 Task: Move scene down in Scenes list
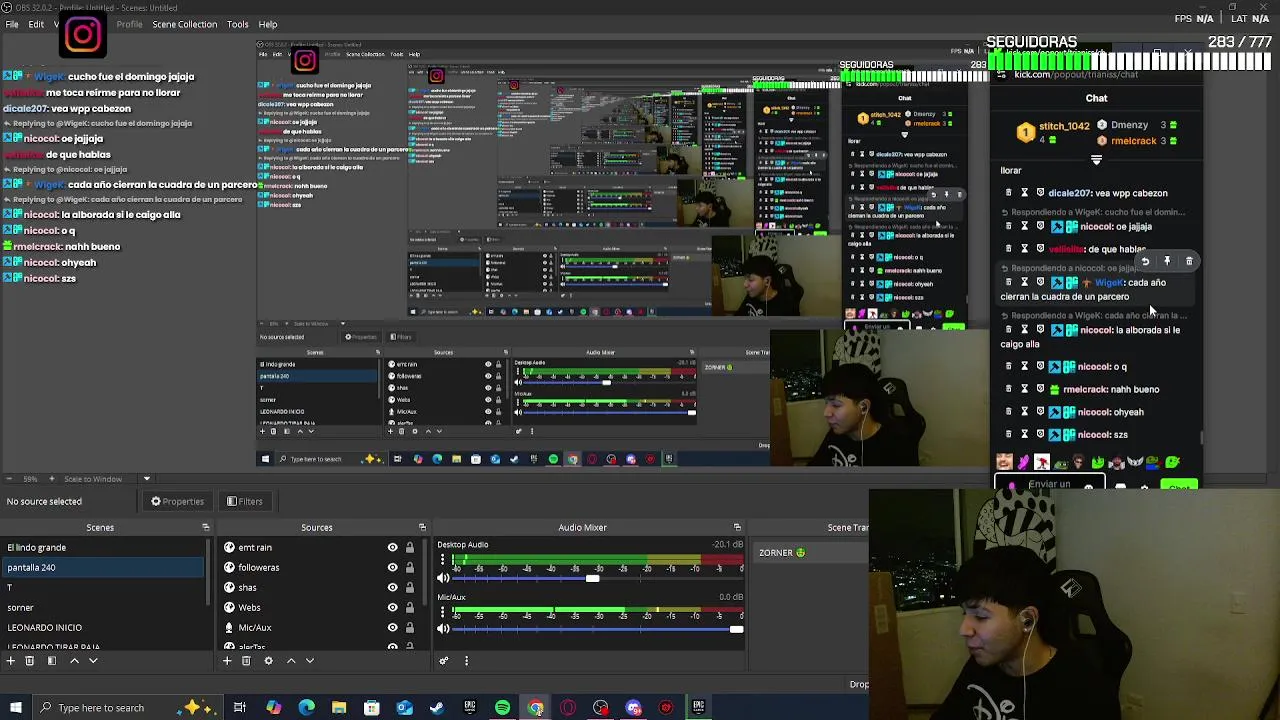tap(93, 661)
